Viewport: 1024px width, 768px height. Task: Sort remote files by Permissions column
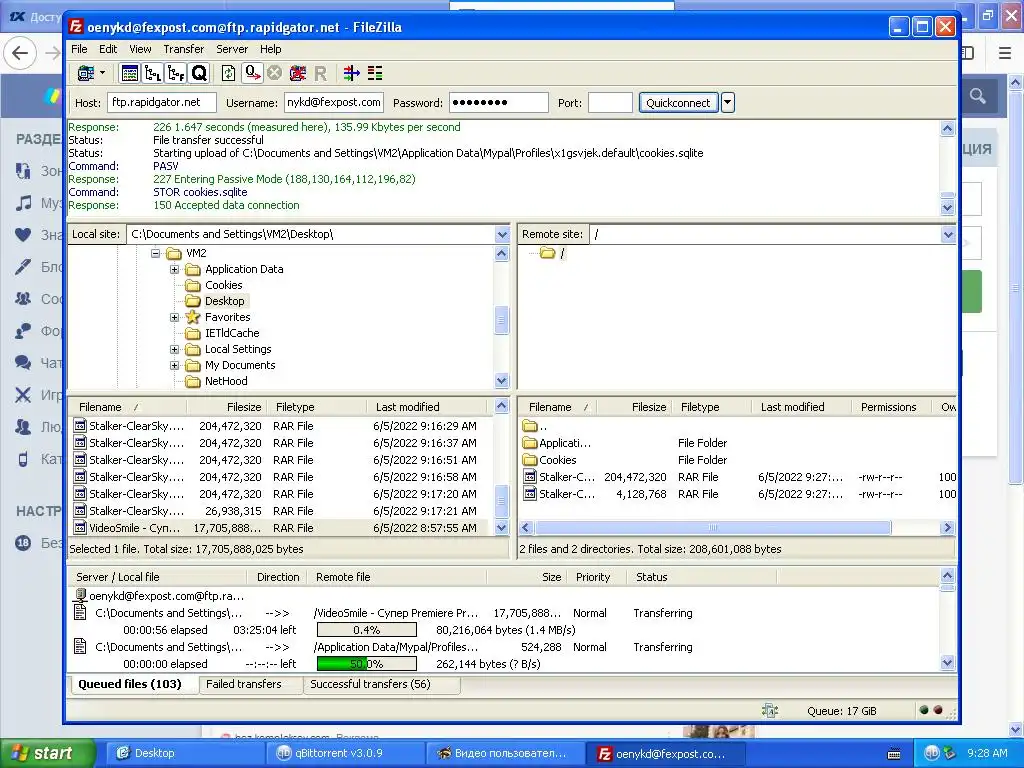pyautogui.click(x=891, y=407)
